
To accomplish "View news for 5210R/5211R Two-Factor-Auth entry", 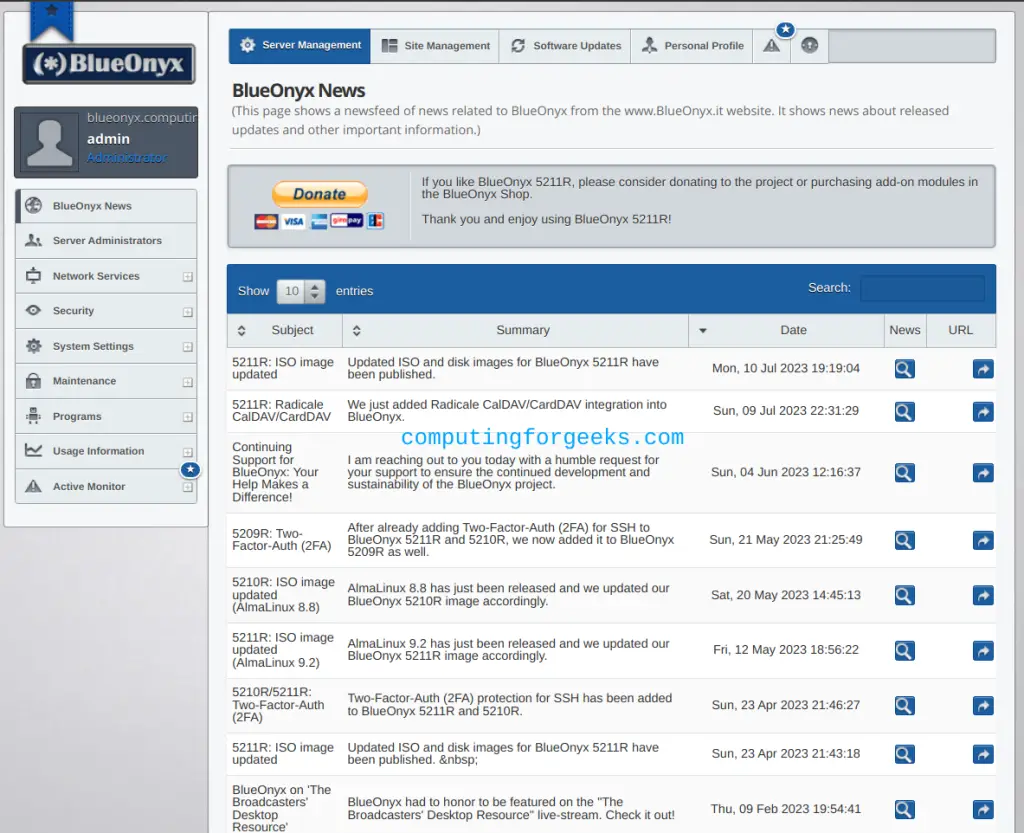I will (904, 706).
